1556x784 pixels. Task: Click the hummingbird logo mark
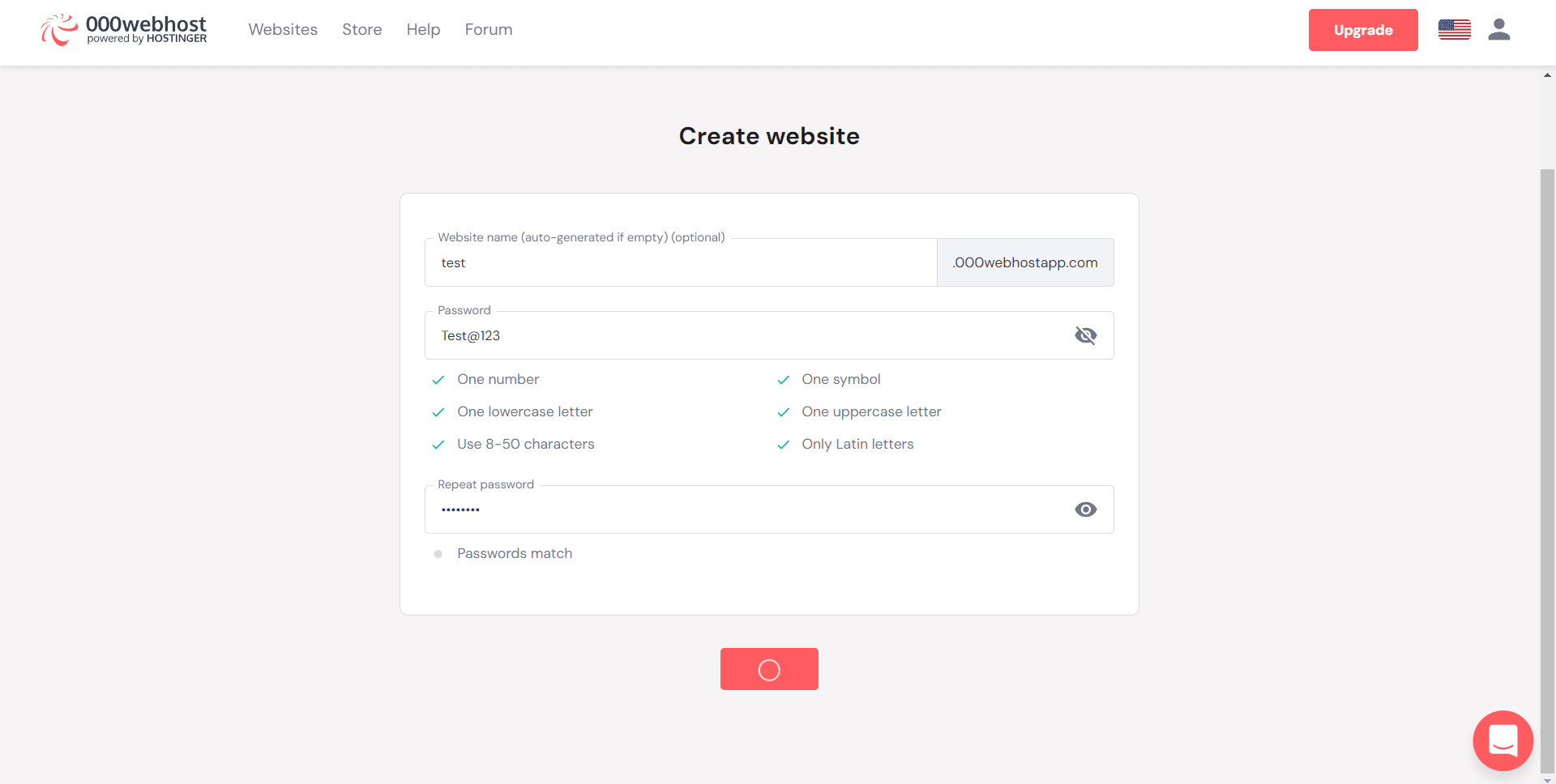point(58,29)
